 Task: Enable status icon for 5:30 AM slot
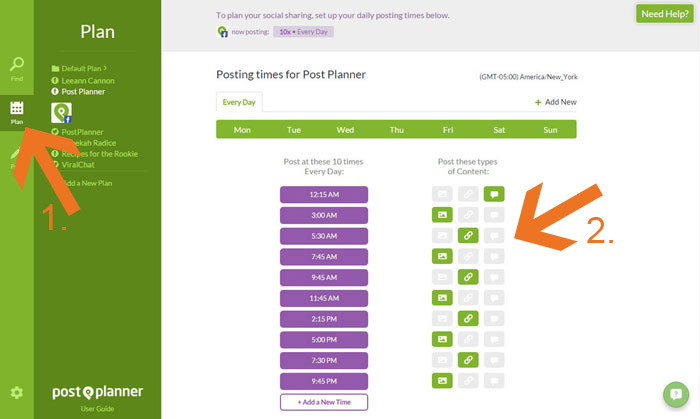coord(494,236)
